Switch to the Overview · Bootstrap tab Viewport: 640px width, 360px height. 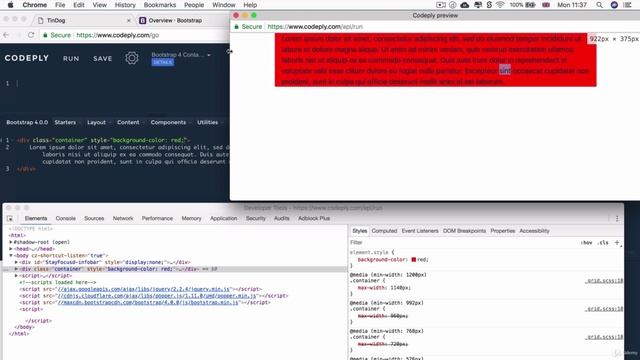(175, 20)
